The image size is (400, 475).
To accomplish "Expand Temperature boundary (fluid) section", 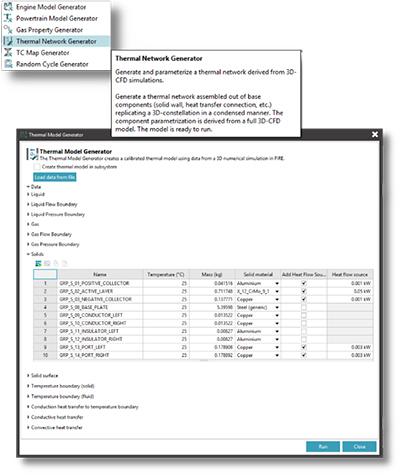I will click(x=28, y=396).
